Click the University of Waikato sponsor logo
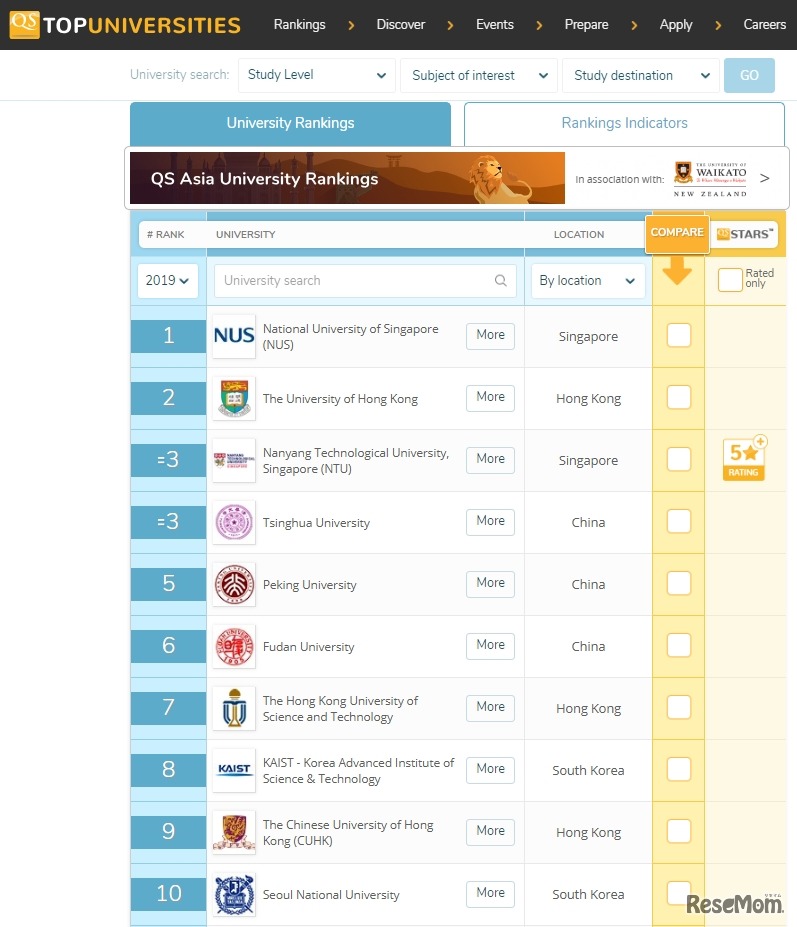The width and height of the screenshot is (797, 927). [x=711, y=178]
